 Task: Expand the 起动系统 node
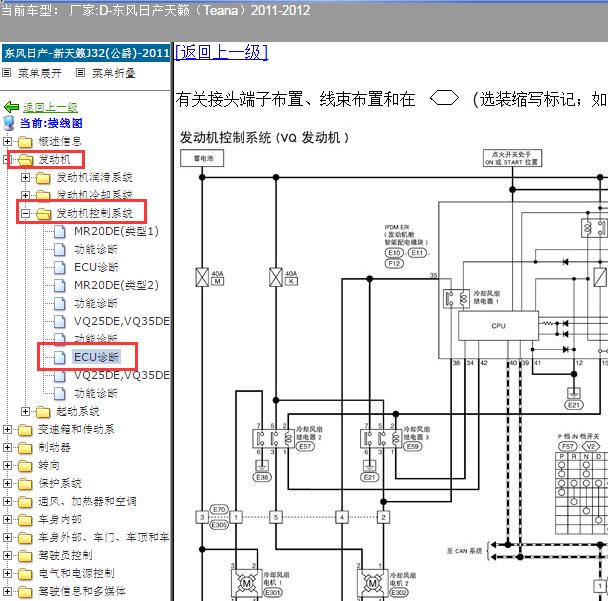tap(26, 411)
